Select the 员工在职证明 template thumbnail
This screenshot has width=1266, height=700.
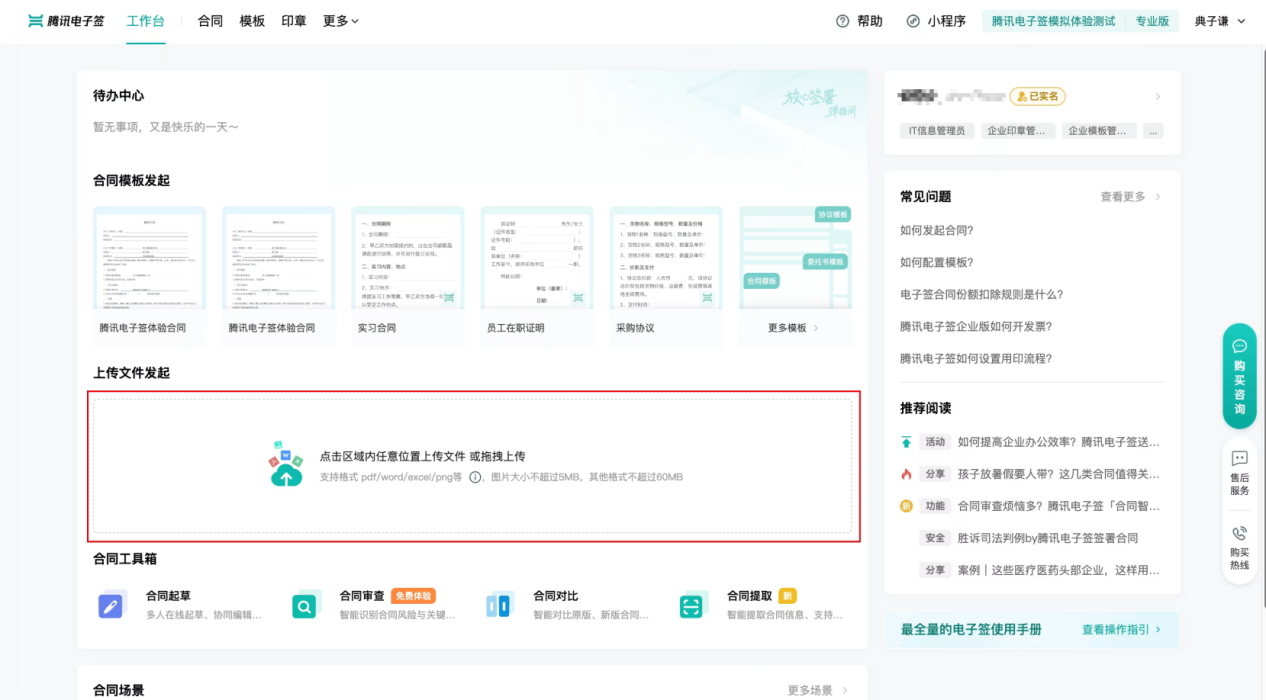tap(537, 258)
